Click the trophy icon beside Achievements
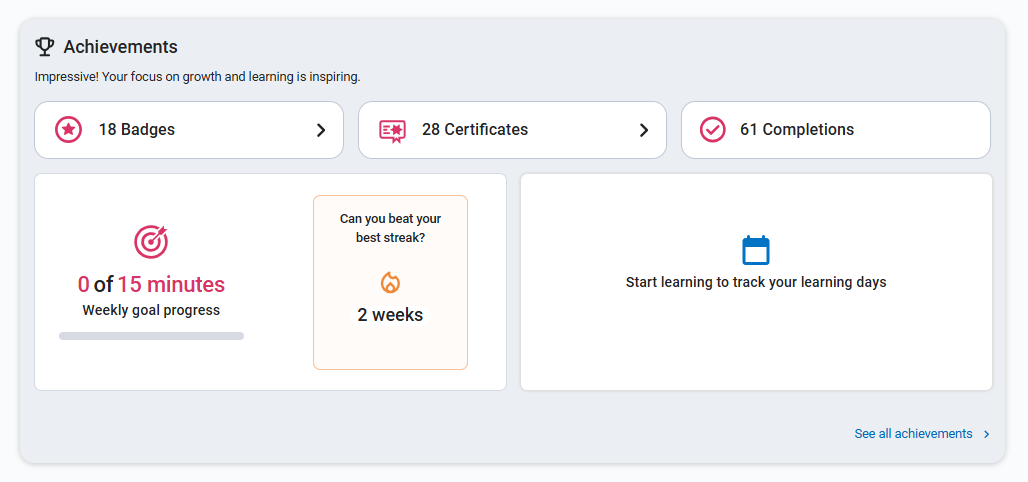The image size is (1028, 482). (x=44, y=46)
